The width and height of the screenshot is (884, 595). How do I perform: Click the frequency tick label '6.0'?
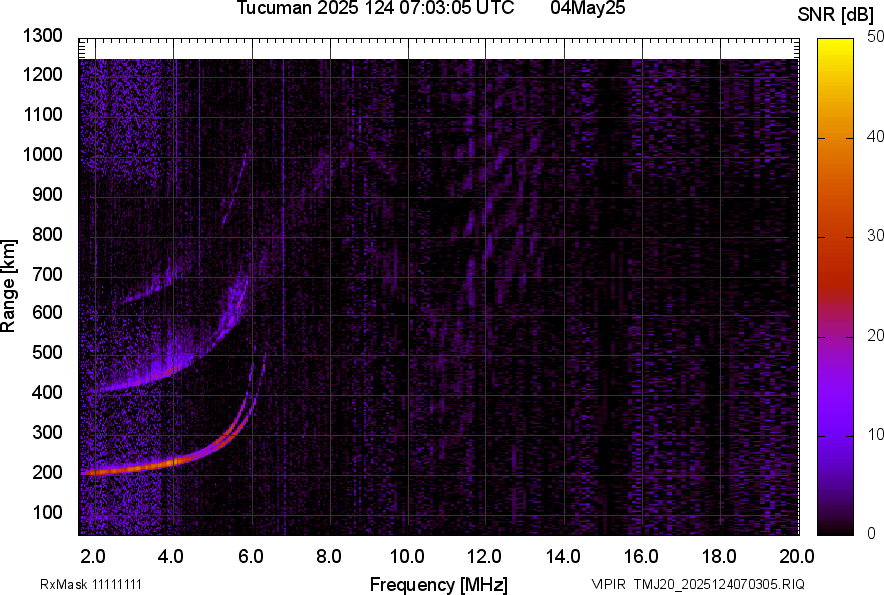251,557
